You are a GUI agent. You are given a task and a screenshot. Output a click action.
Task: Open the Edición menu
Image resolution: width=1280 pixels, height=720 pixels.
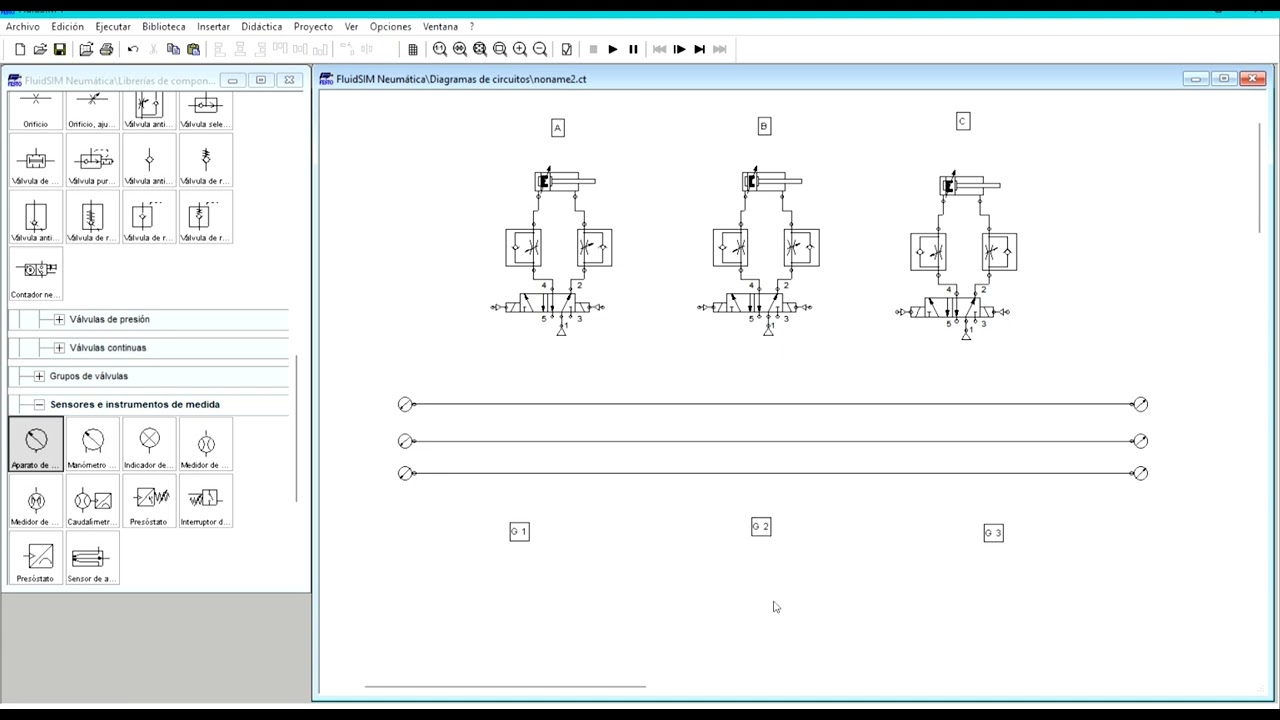pyautogui.click(x=67, y=27)
